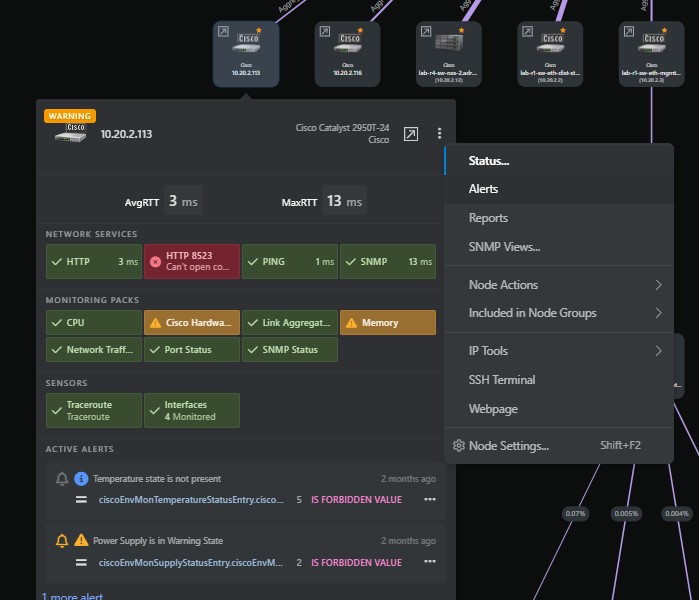This screenshot has height=600, width=699.
Task: Open three-dot options for Temperature alert
Action: pos(430,499)
